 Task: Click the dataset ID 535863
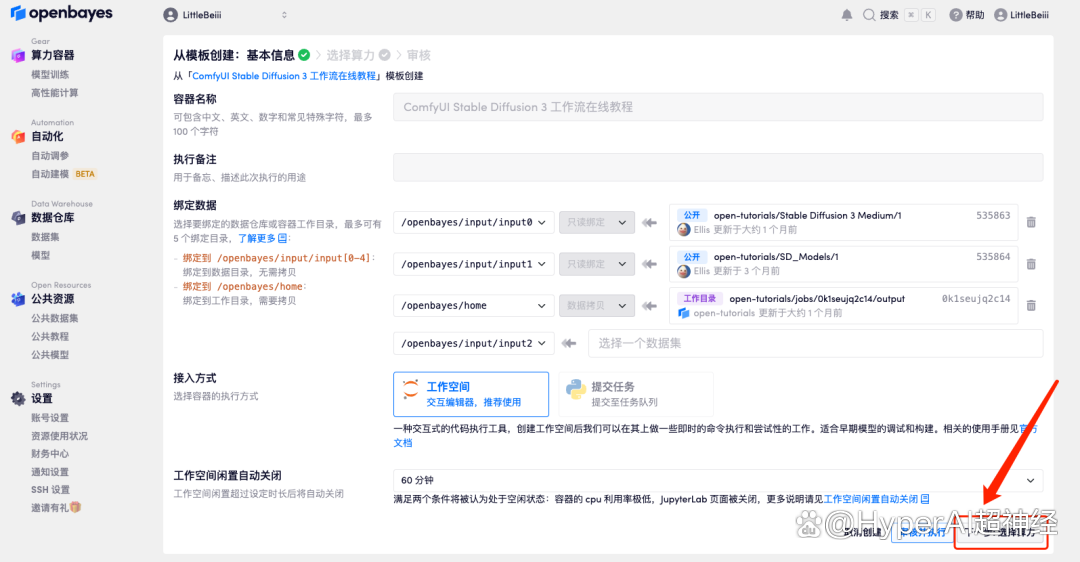coord(993,215)
